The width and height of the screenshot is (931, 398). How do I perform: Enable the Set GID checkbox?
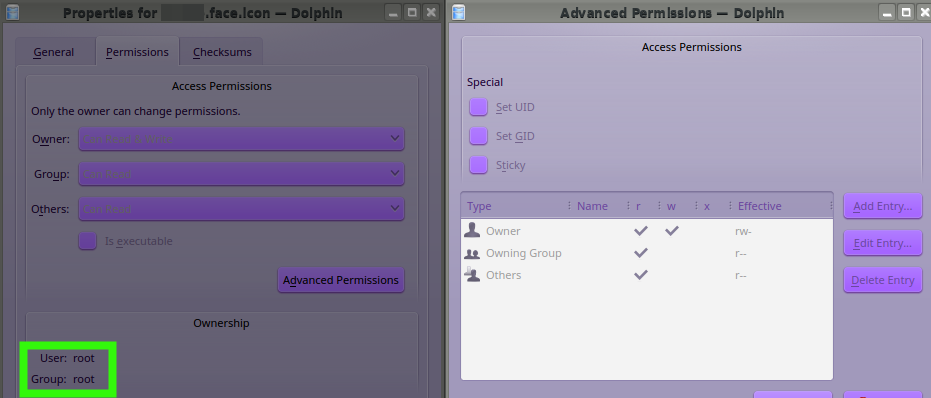tap(479, 136)
